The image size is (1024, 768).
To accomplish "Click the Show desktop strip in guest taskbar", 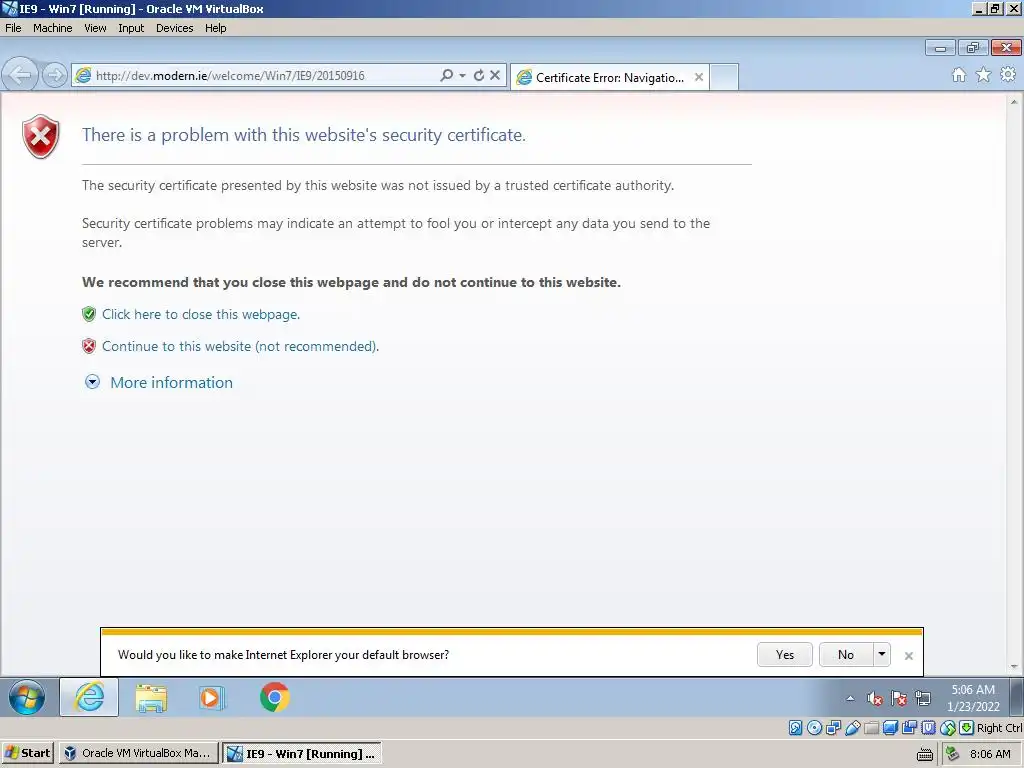I will [1018, 697].
